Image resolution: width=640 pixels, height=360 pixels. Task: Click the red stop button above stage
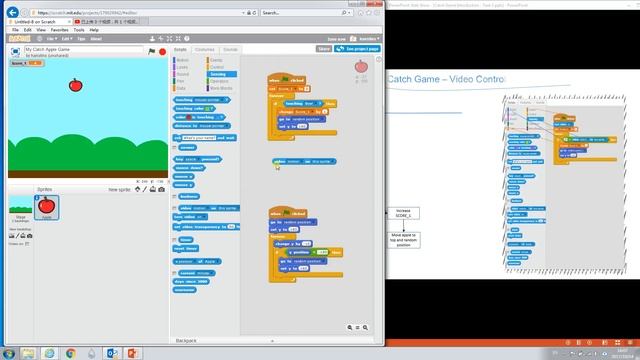(x=162, y=51)
